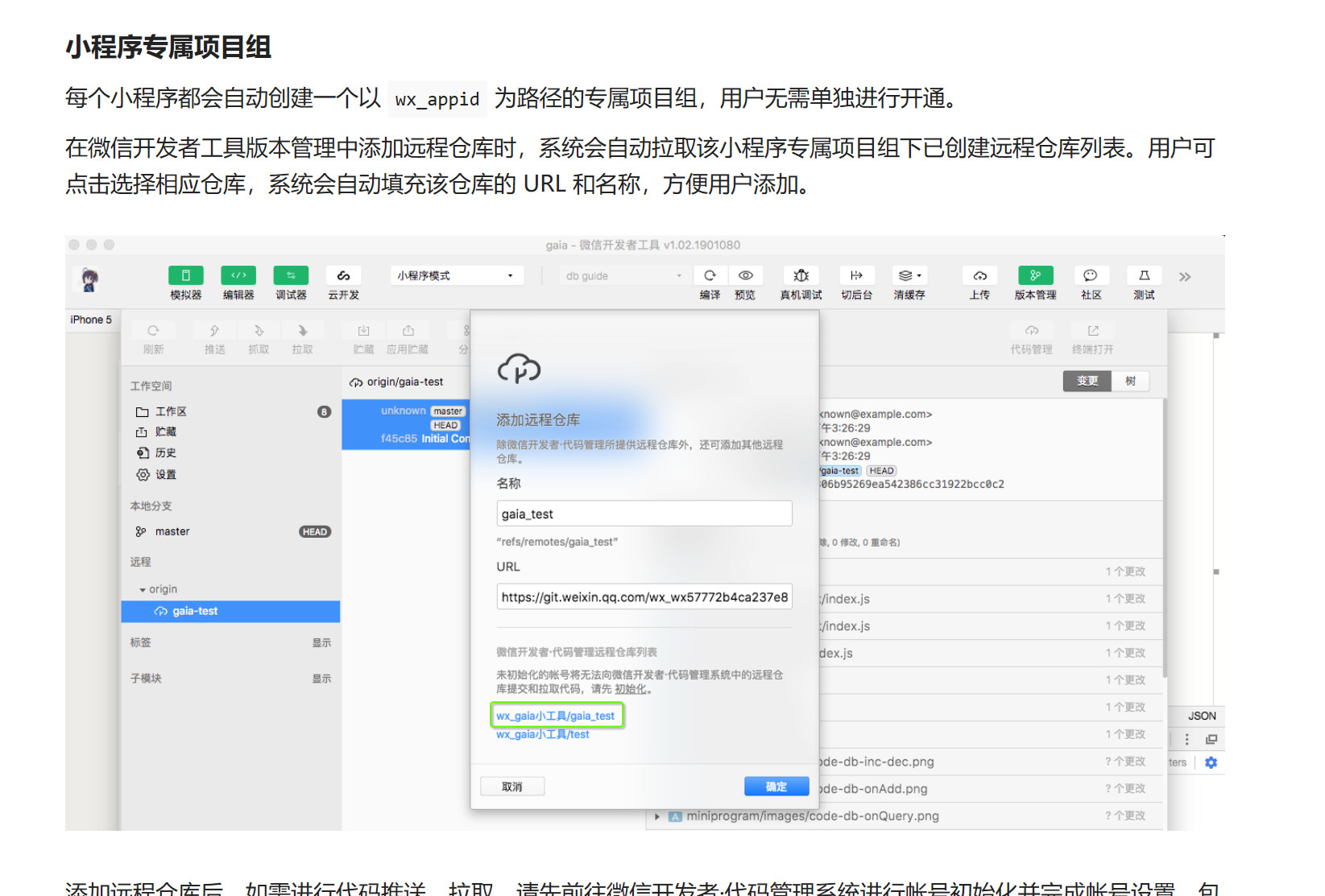The width and height of the screenshot is (1325, 896).
Task: Show more toolbar items via double chevron
Action: (1185, 277)
